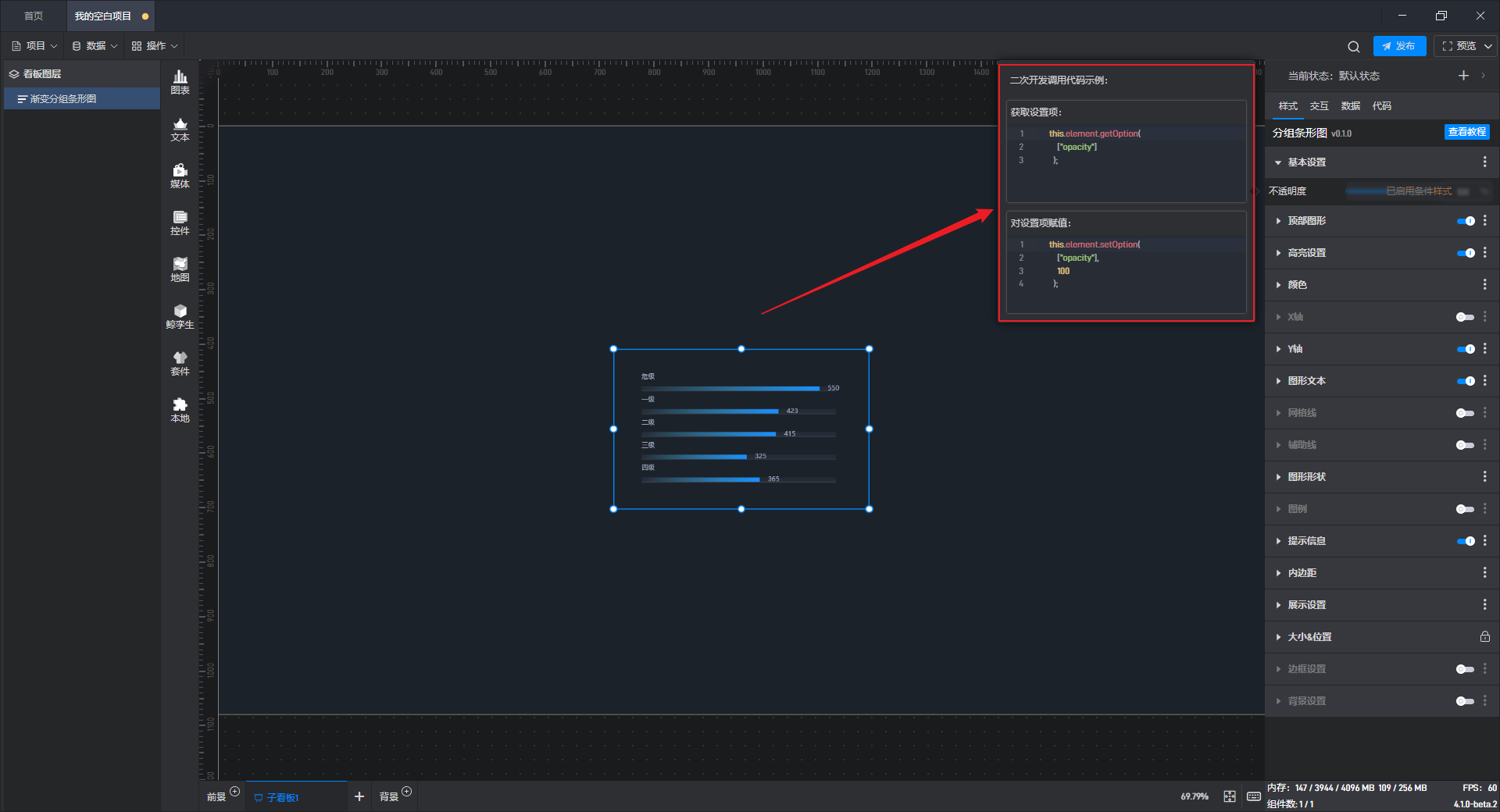The width and height of the screenshot is (1500, 812).
Task: Toggle the 图形文本 switch
Action: (1466, 381)
